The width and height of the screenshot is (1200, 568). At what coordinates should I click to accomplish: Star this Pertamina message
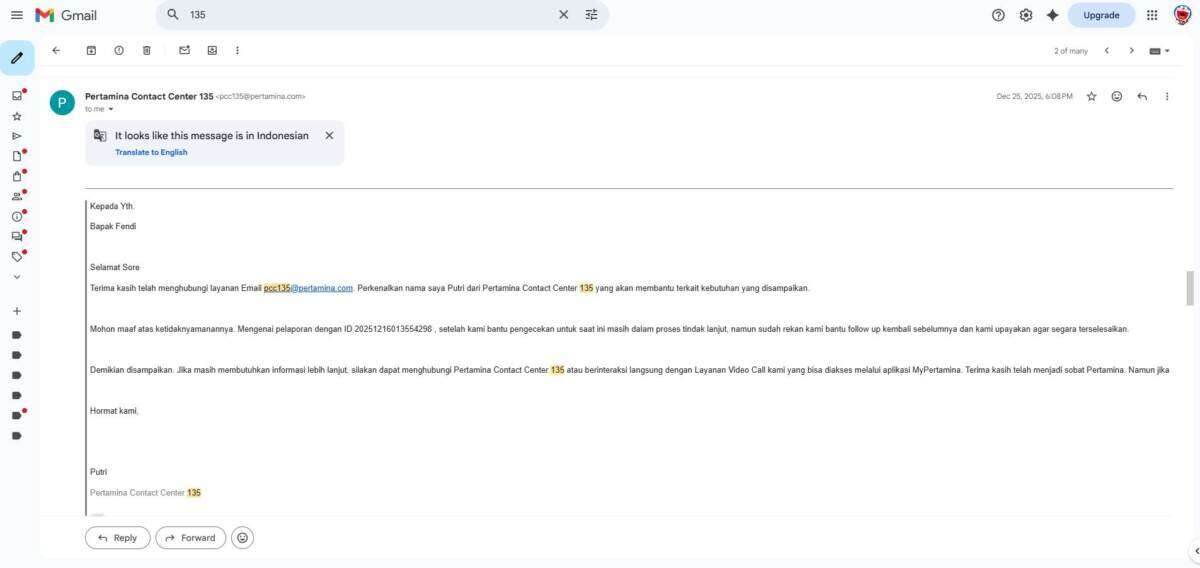(1091, 97)
